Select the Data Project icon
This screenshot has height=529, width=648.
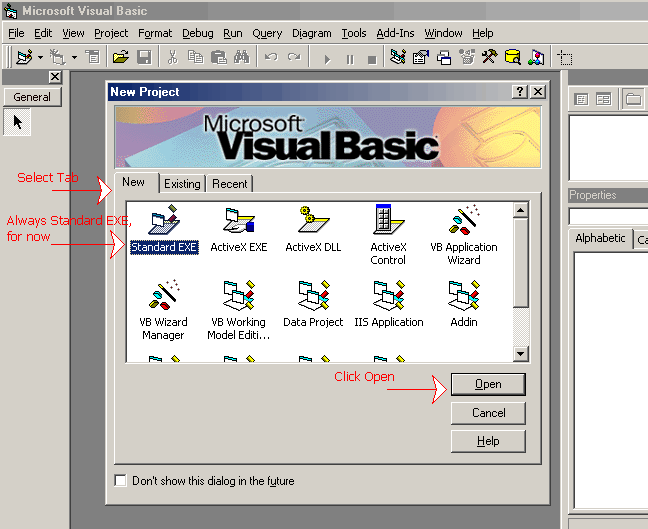[313, 304]
